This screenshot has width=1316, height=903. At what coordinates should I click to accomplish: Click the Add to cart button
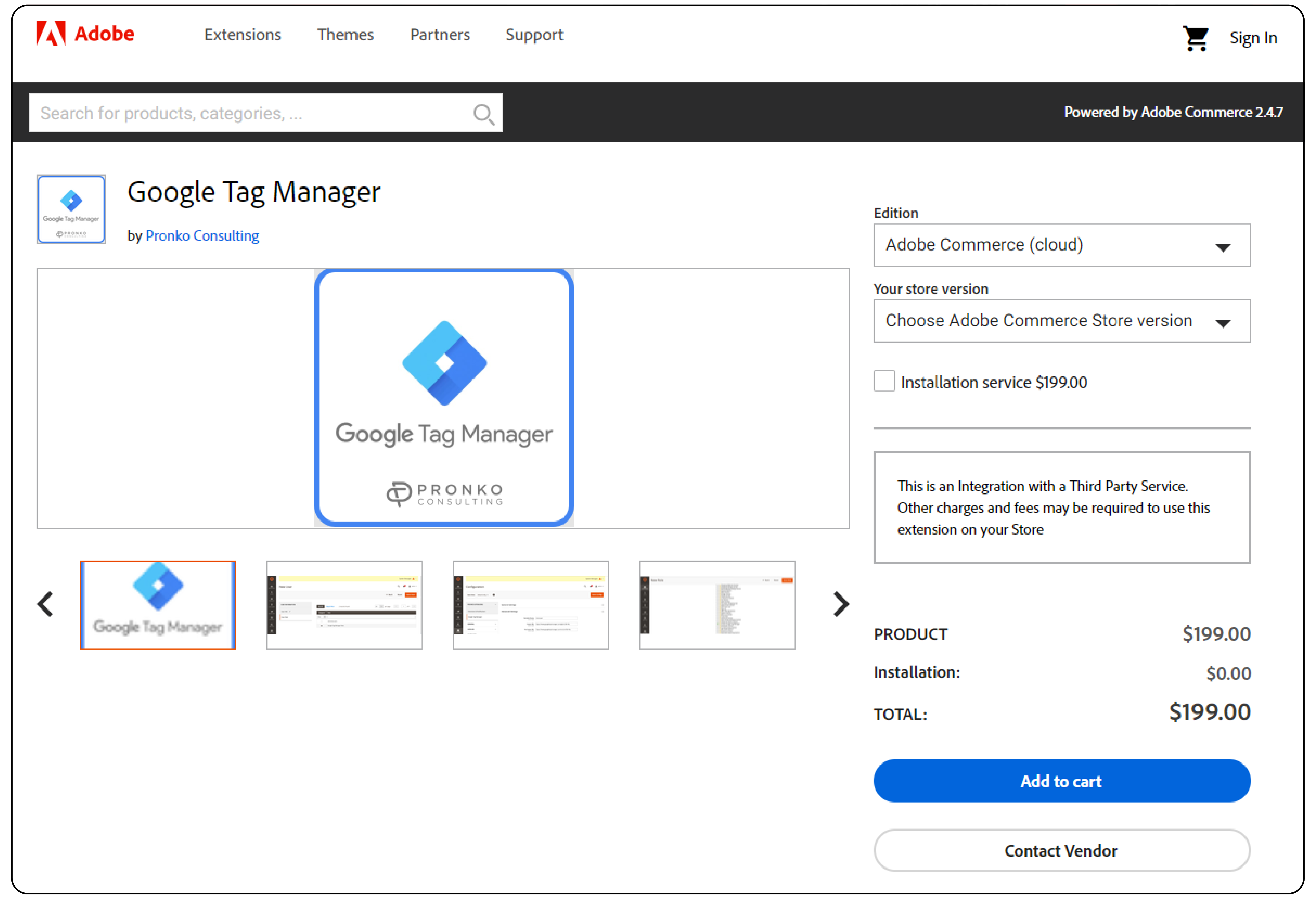(x=1062, y=781)
